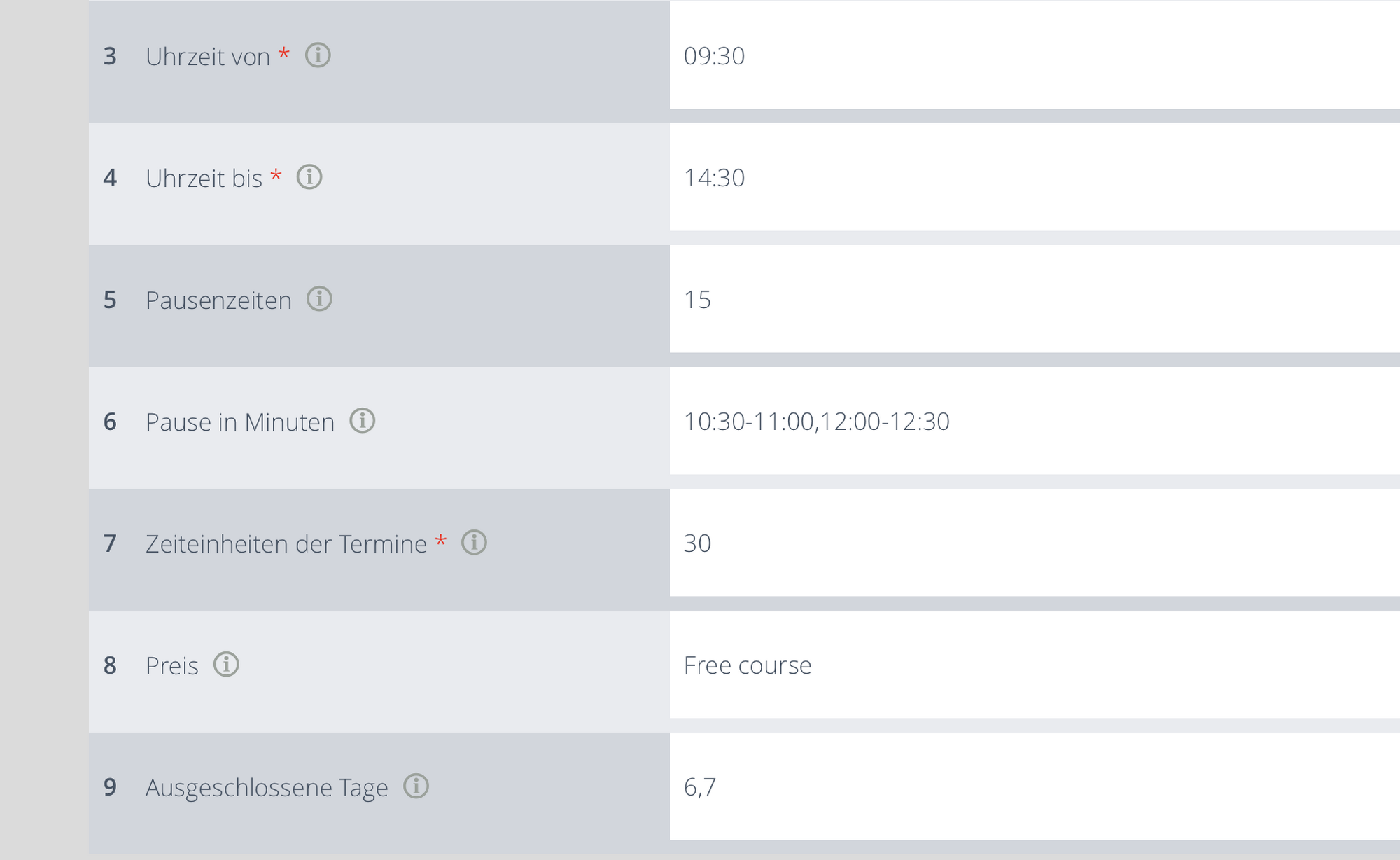Focus the field with 10:30-11:00,12:00-12:30
1400x860 pixels.
click(1035, 421)
